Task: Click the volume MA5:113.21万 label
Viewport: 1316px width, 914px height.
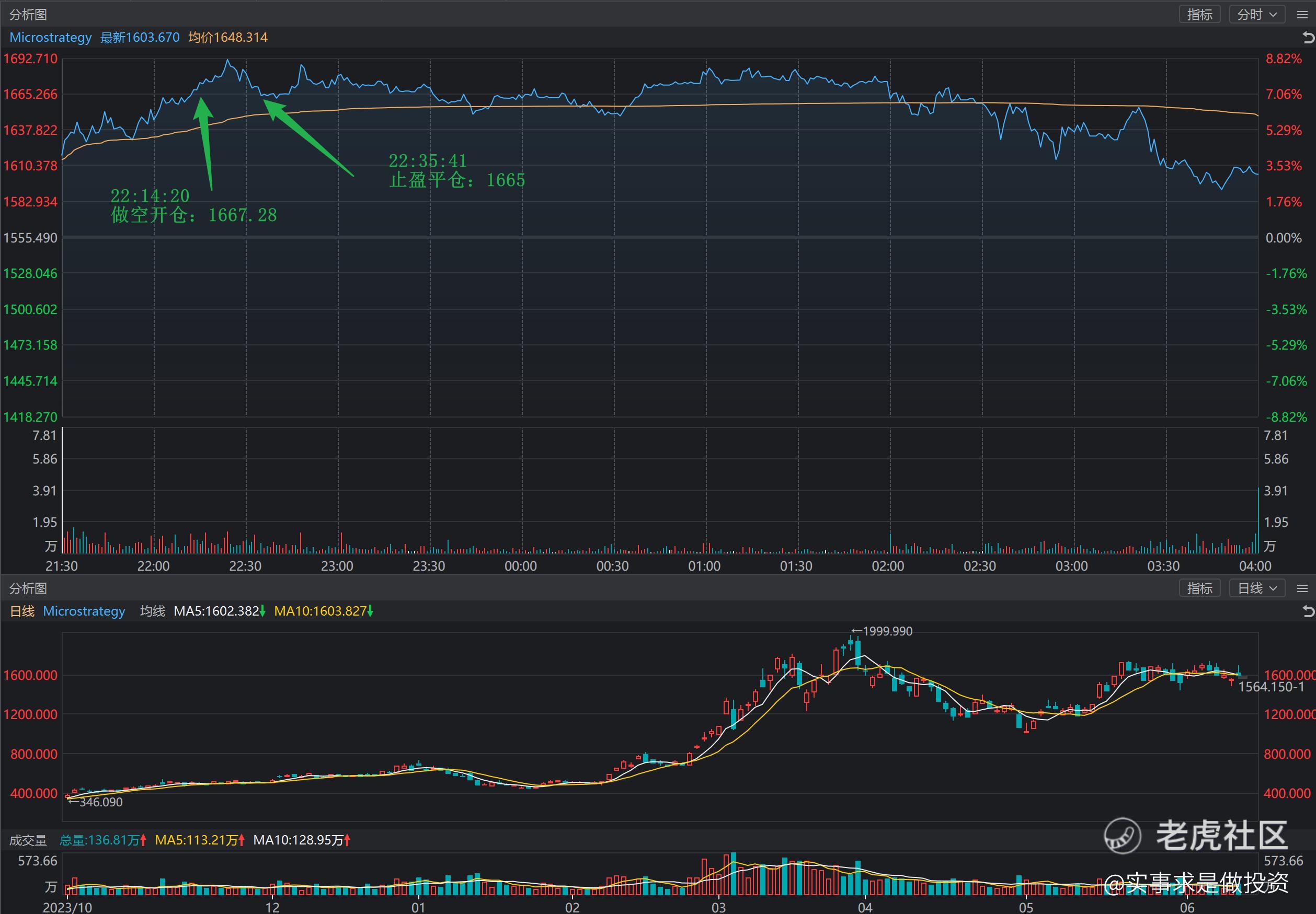Action: click(200, 840)
